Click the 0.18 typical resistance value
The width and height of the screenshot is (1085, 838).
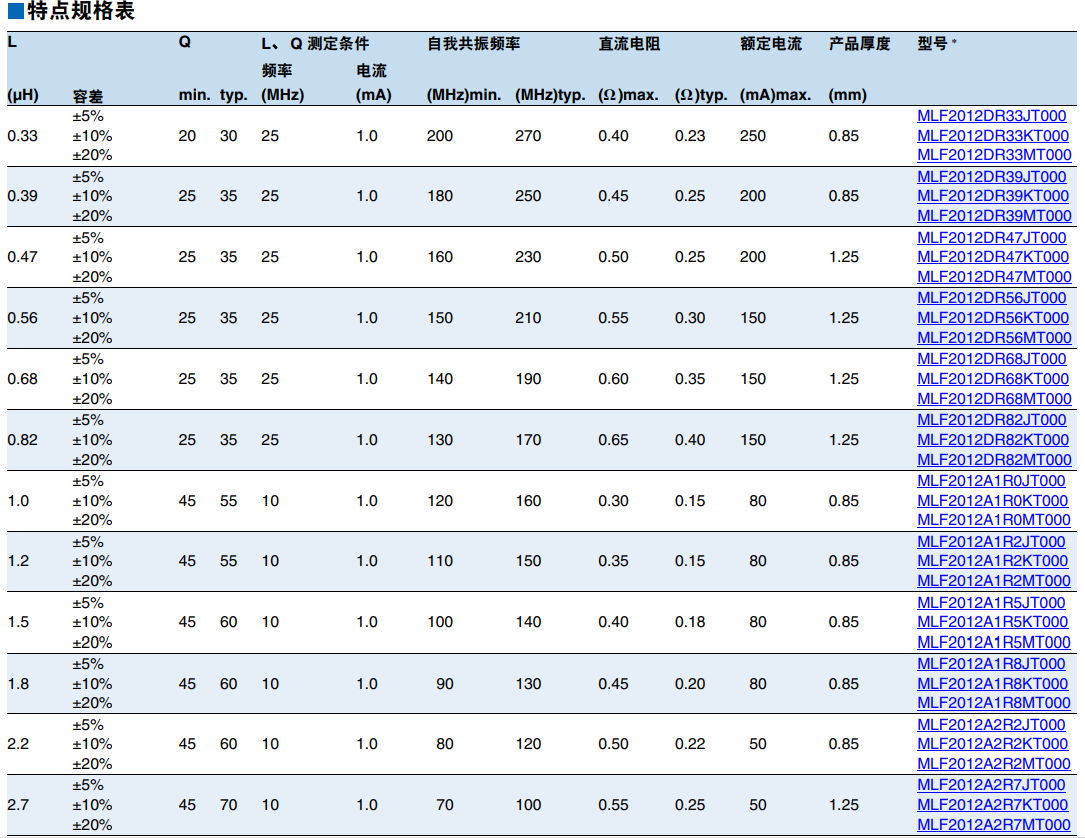point(690,621)
